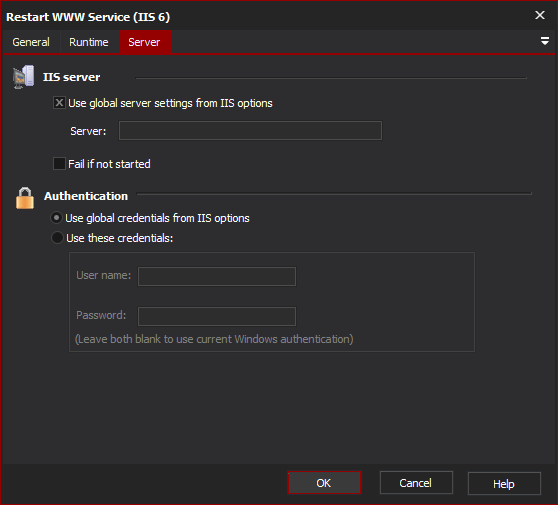Screen dimensions: 558x505
Task: Focus the Password field
Action: coord(217,316)
